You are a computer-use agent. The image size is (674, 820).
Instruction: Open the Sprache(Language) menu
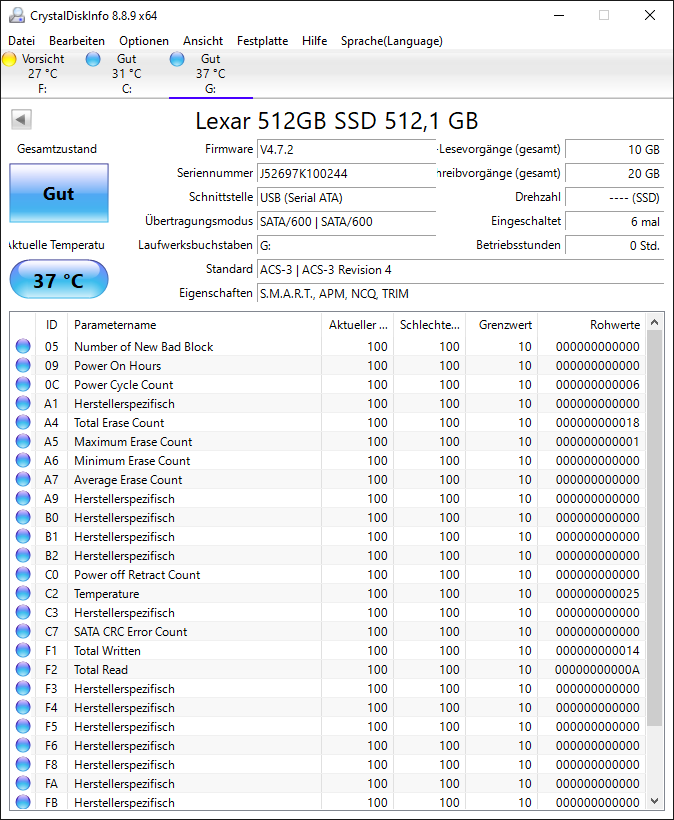click(392, 41)
